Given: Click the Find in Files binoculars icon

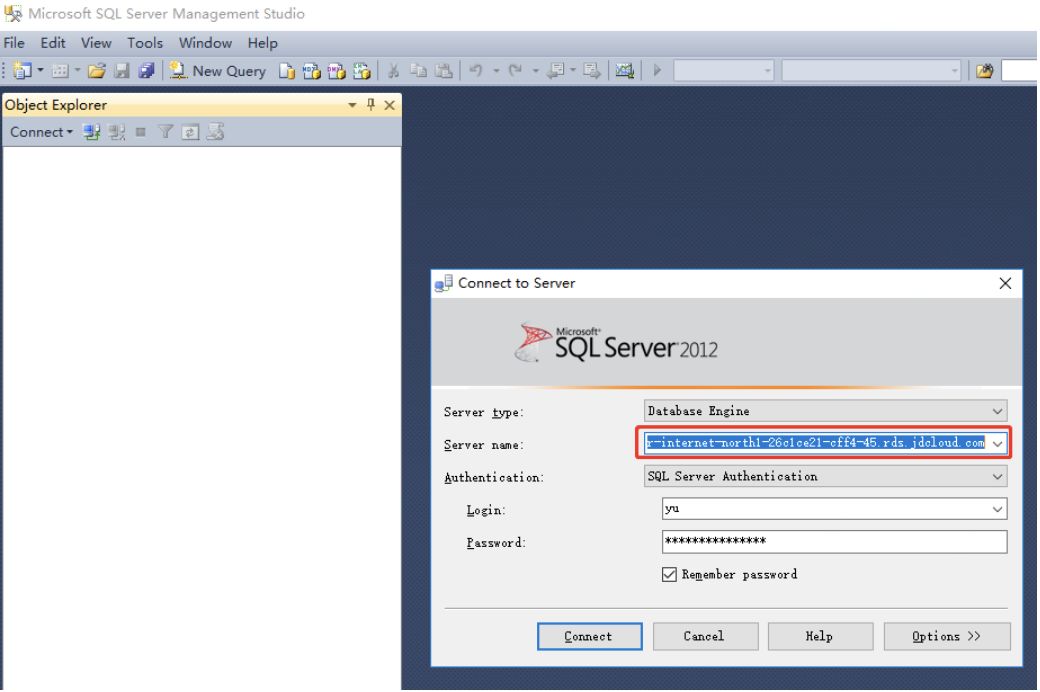Looking at the screenshot, I should point(984,70).
